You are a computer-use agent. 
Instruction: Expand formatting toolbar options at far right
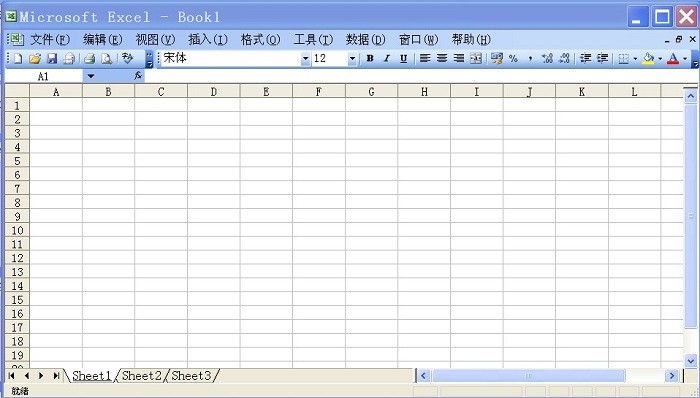tap(695, 58)
